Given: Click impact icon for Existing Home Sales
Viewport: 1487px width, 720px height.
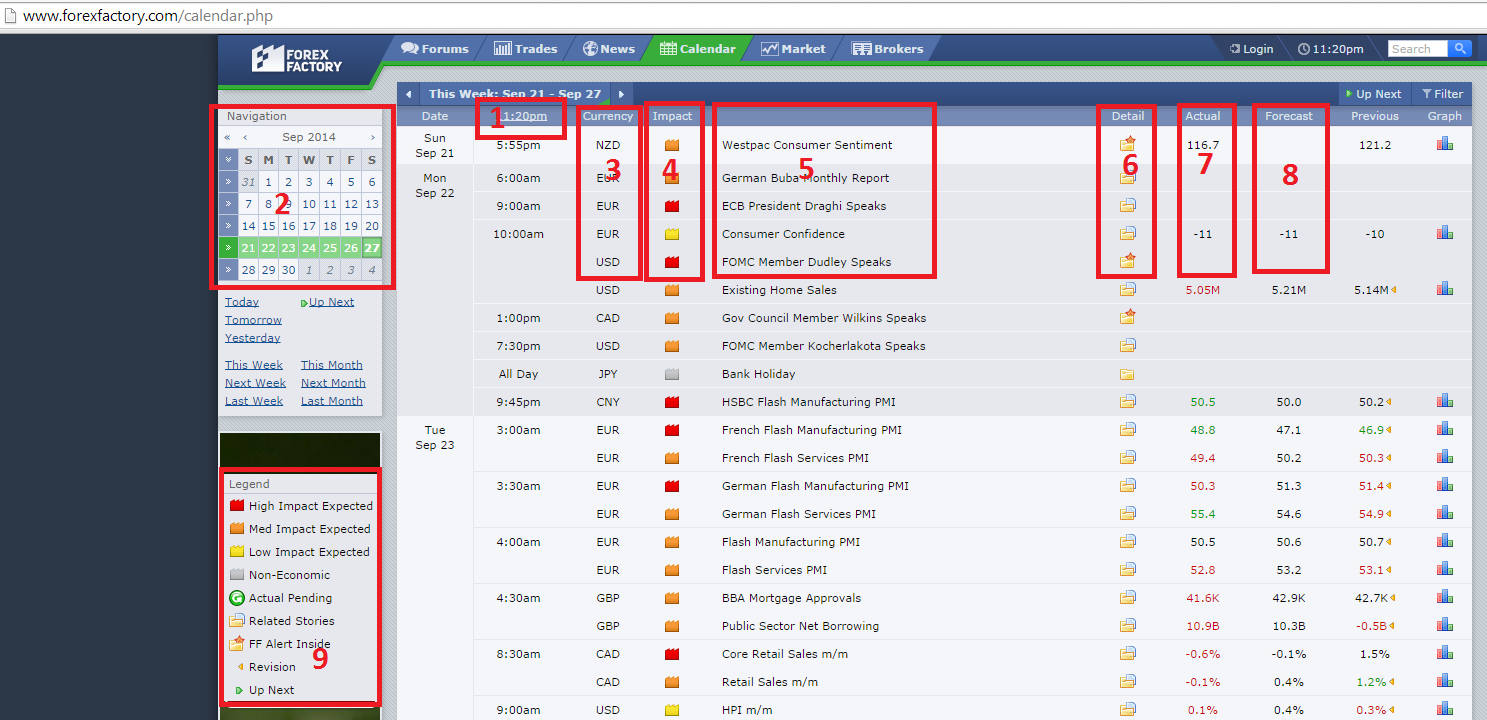Looking at the screenshot, I should tap(672, 290).
